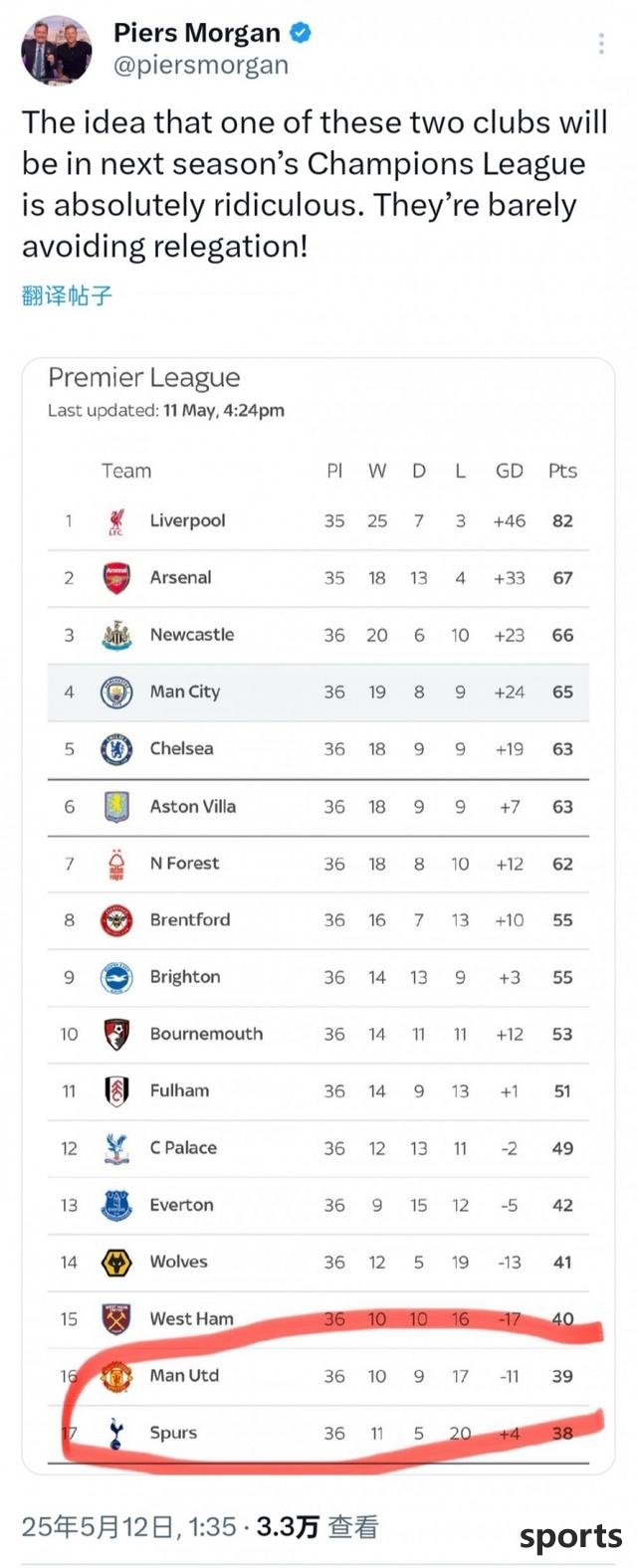Open the tweet's three-dot more options menu
The image size is (637, 1568).
click(601, 43)
